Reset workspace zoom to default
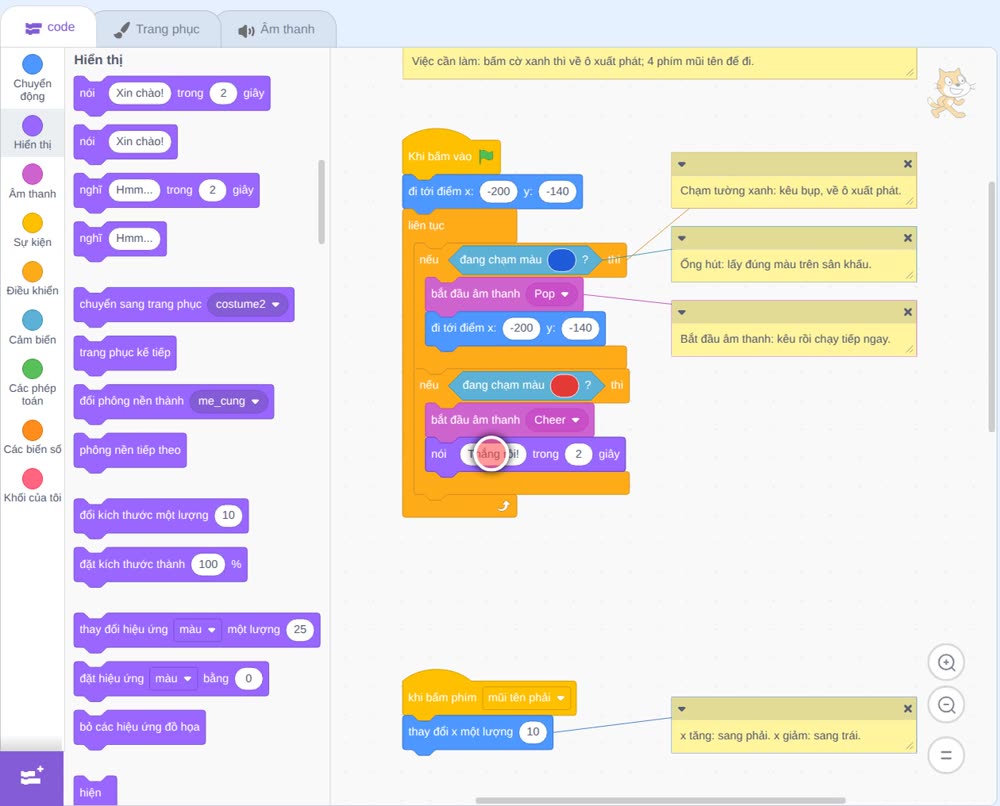Image resolution: width=1000 pixels, height=806 pixels. 946,755
